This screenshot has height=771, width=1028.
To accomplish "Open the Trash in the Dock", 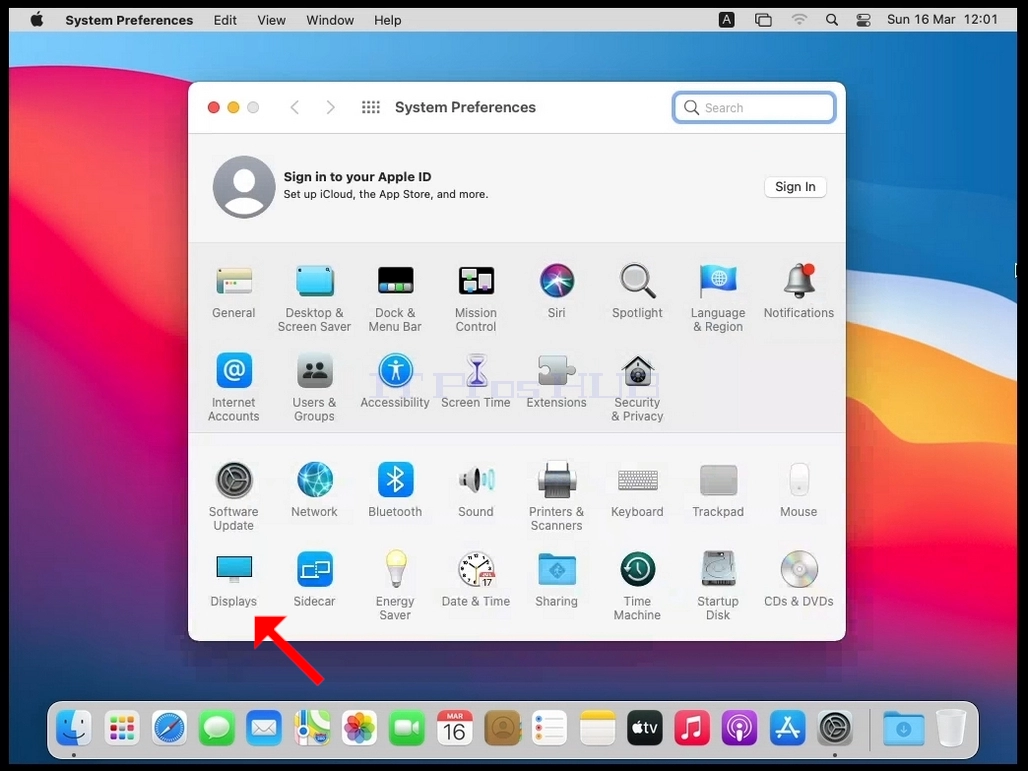I will click(x=951, y=728).
